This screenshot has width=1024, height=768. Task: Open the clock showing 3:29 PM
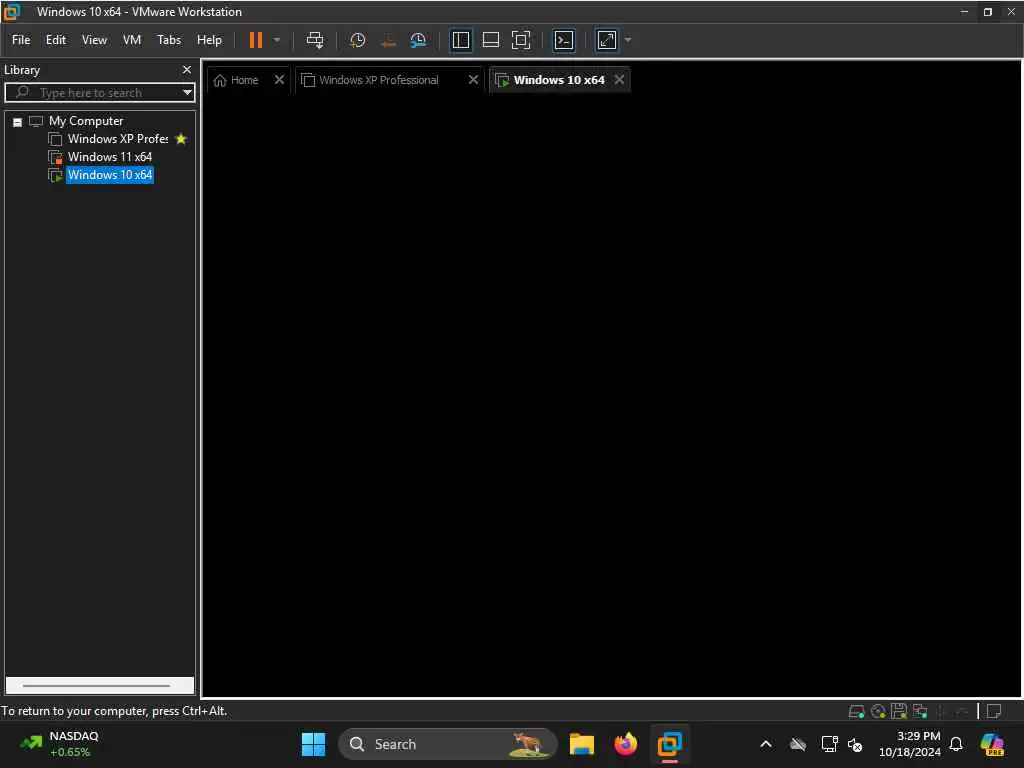(910, 744)
